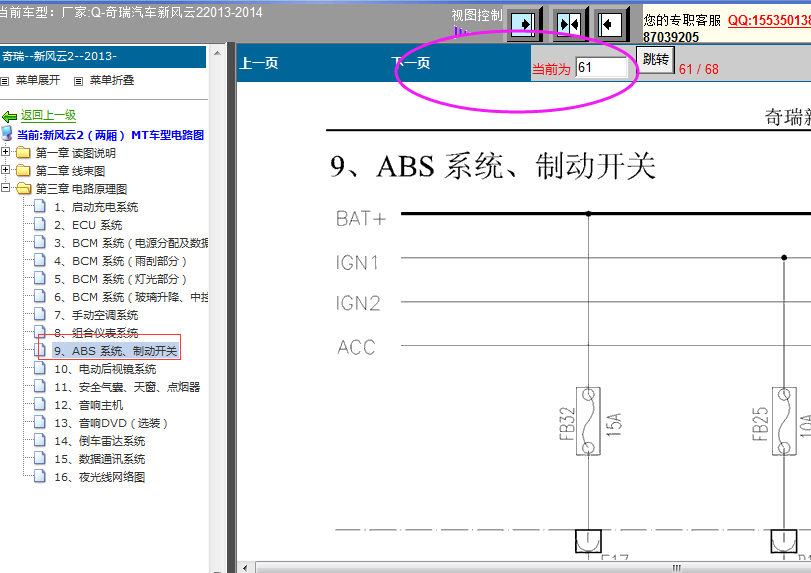Screen dimensions: 811x573
Task: Click the page icon of 10、电动后视镜系统
Action: [40, 368]
